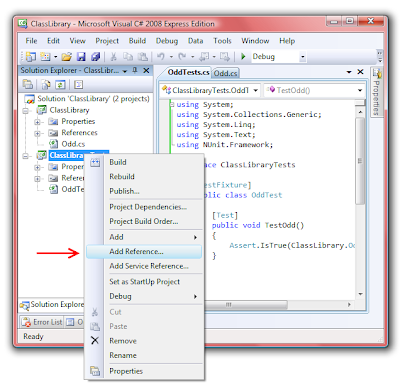This screenshot has height=390, width=400.
Task: Open the active files list dropdown arrow
Action: click(x=349, y=72)
